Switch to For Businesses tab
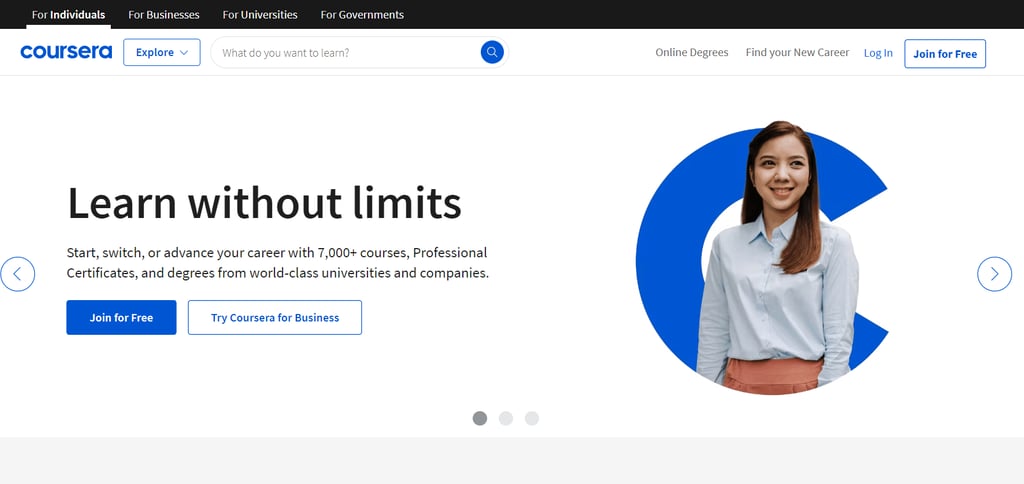This screenshot has height=484, width=1024. click(164, 14)
